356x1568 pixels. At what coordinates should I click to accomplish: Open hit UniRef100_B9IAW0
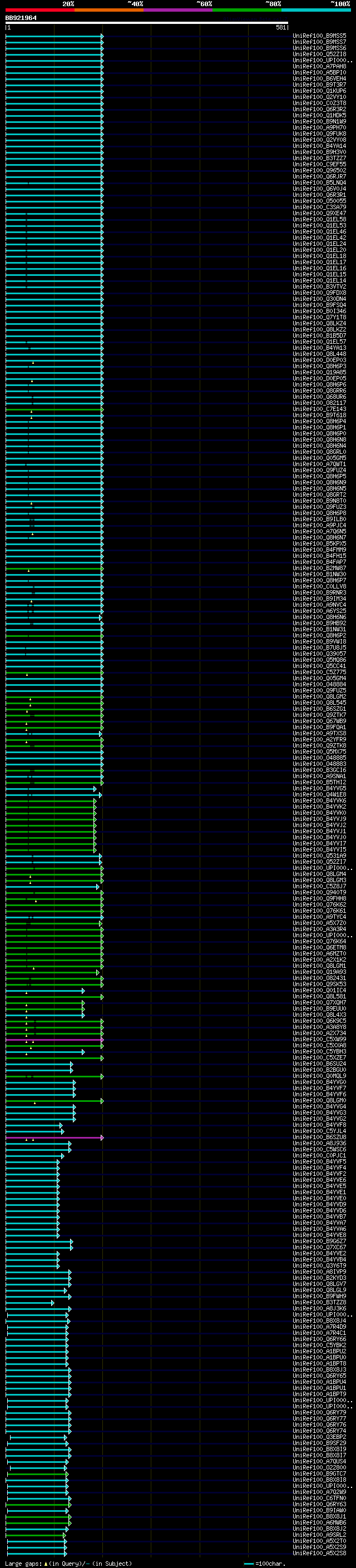tap(319, 1510)
